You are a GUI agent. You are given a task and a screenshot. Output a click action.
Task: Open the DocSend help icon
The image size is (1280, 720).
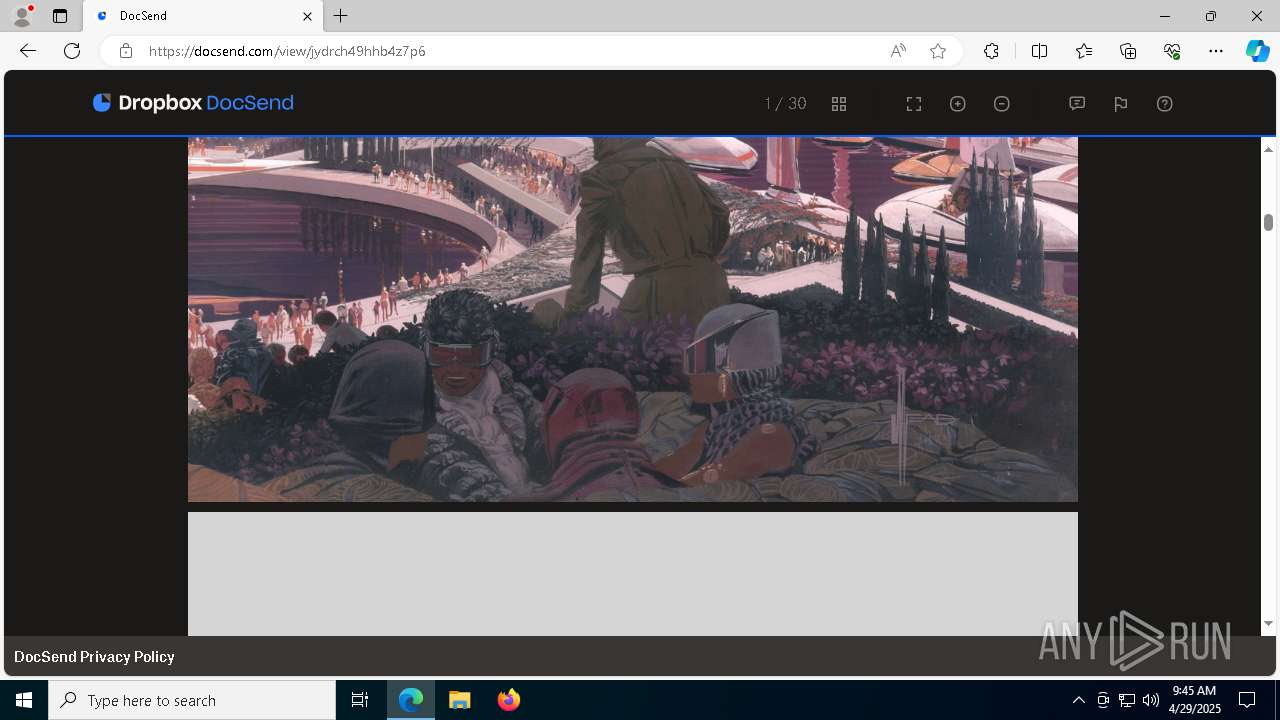click(1165, 104)
